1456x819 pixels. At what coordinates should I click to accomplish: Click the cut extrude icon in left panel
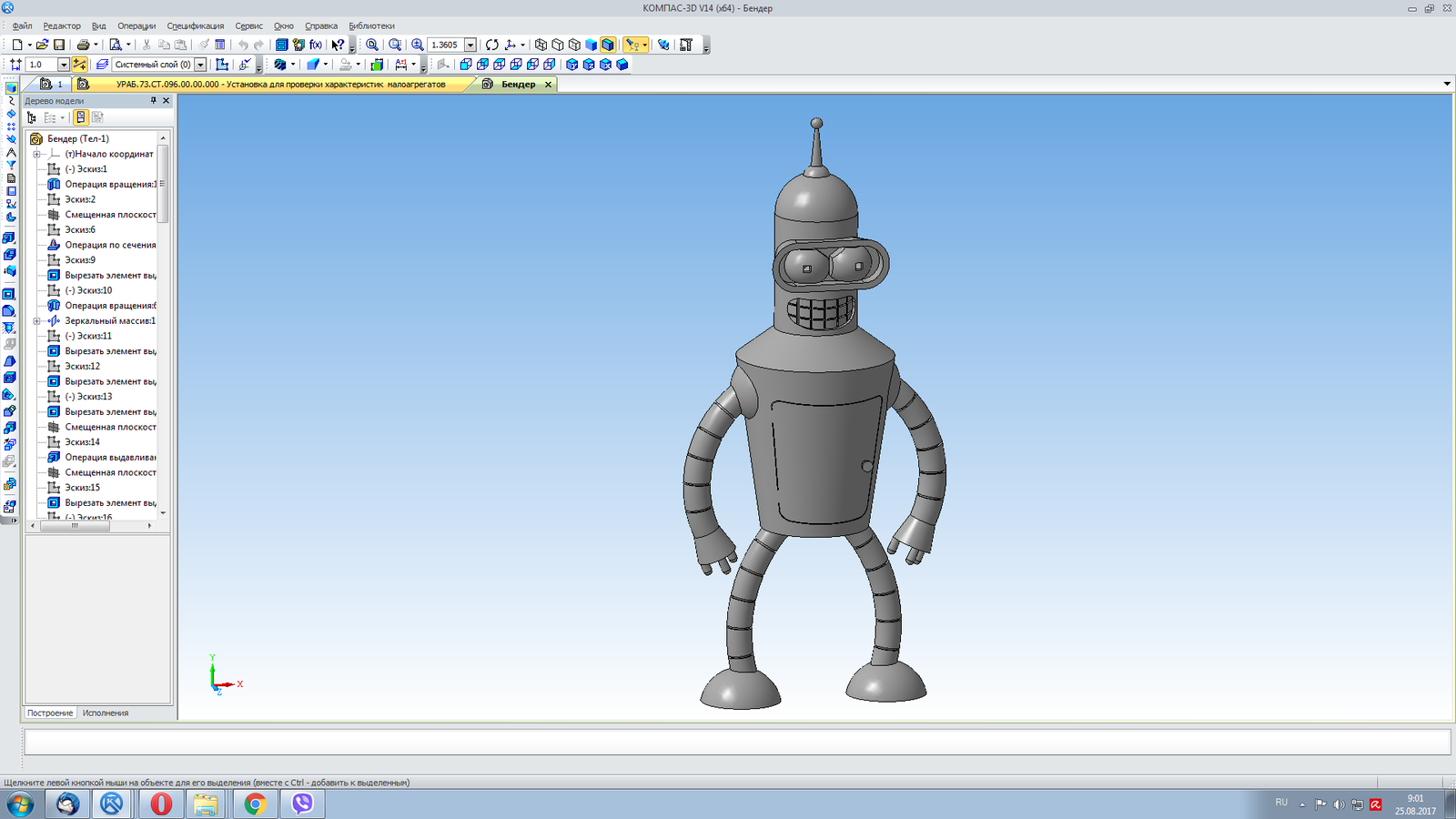(x=9, y=295)
